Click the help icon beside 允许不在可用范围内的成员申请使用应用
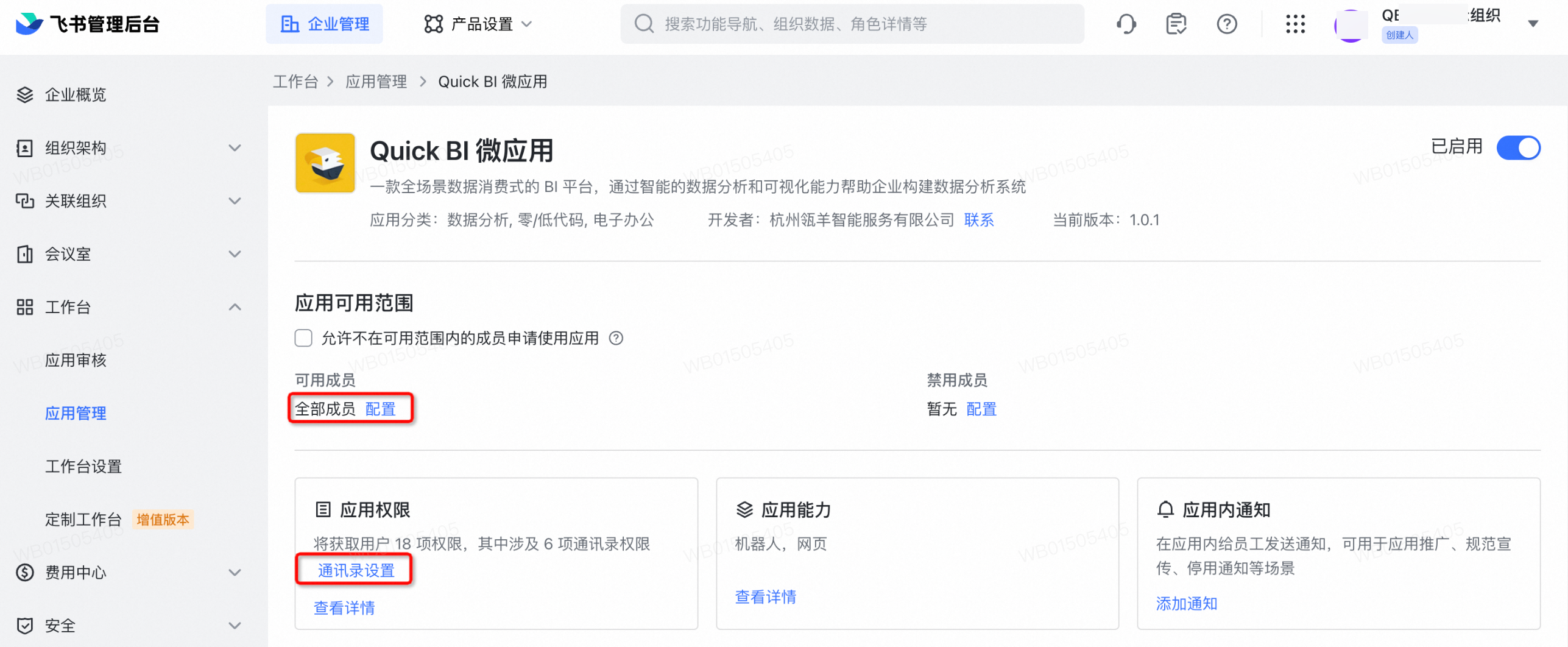The image size is (1568, 647). 616,338
